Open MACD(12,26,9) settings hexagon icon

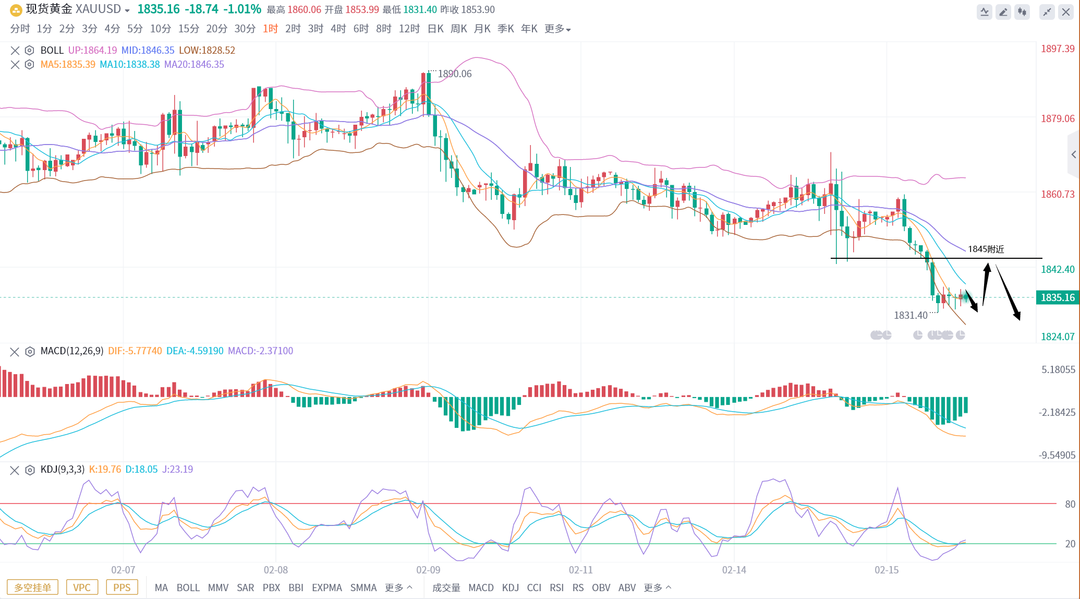(30, 351)
